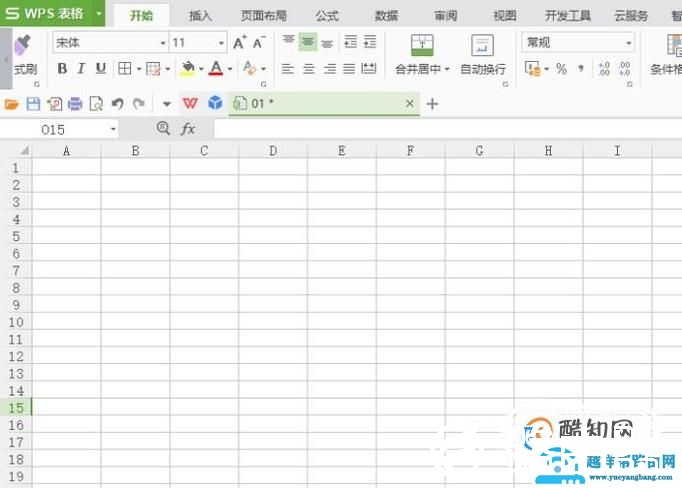Click the Wrap Text icon
Screen dimensions: 682x488
click(x=482, y=45)
